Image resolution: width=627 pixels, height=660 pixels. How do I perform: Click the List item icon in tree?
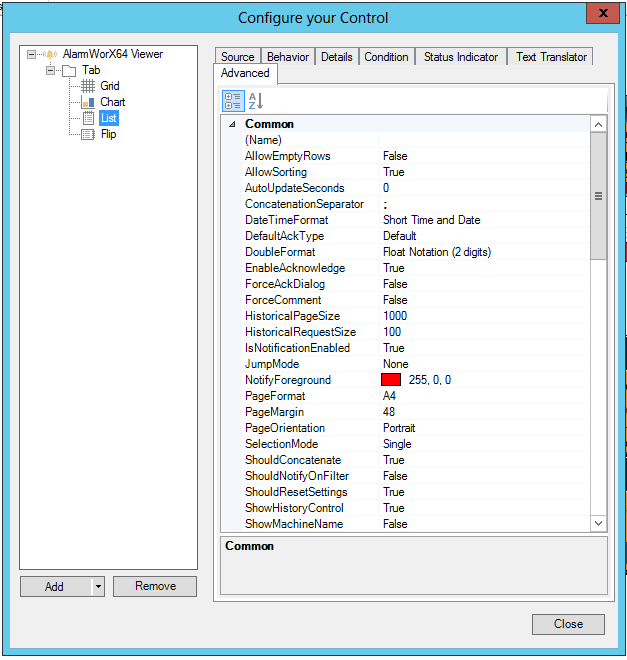pos(88,118)
